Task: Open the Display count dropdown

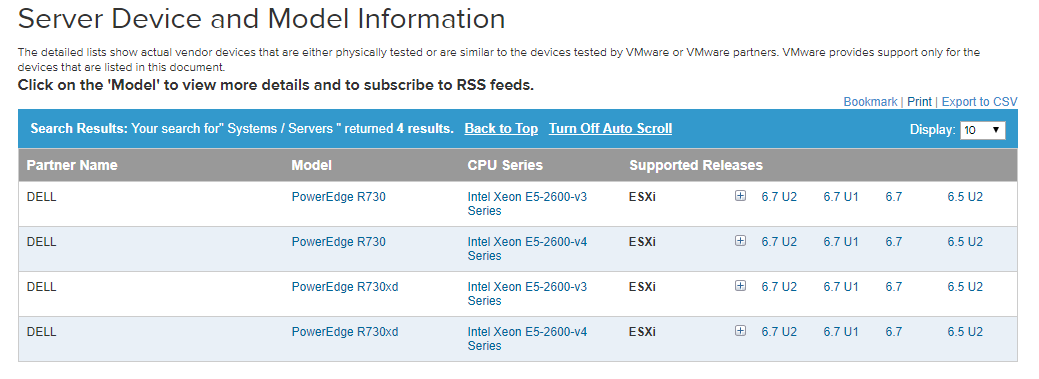Action: tap(983, 130)
